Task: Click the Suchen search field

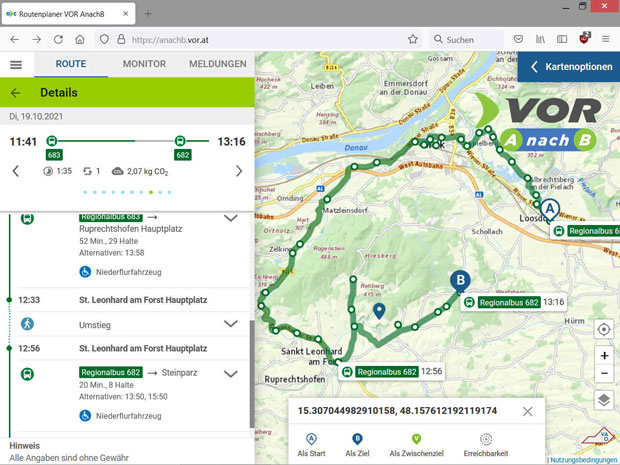Action: [466, 40]
